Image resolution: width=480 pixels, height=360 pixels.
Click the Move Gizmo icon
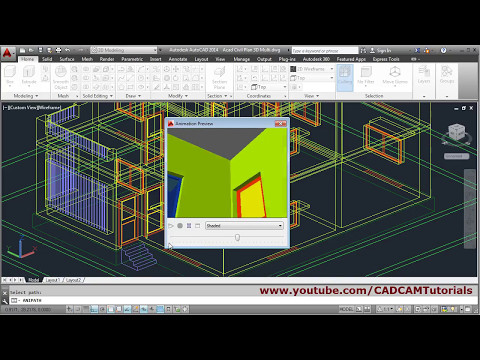pyautogui.click(x=395, y=75)
